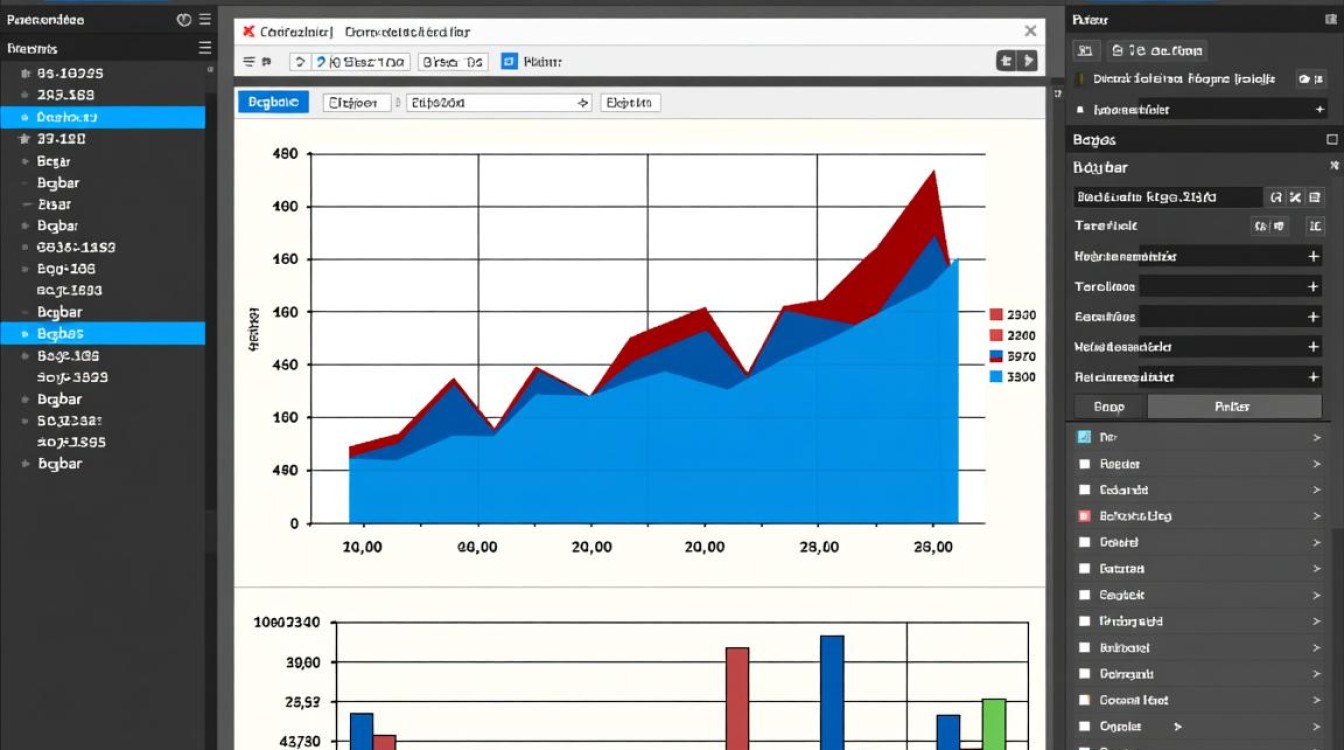1344x750 pixels.
Task: Select the highlighted blue tab in chart filter bar
Action: coord(273,102)
